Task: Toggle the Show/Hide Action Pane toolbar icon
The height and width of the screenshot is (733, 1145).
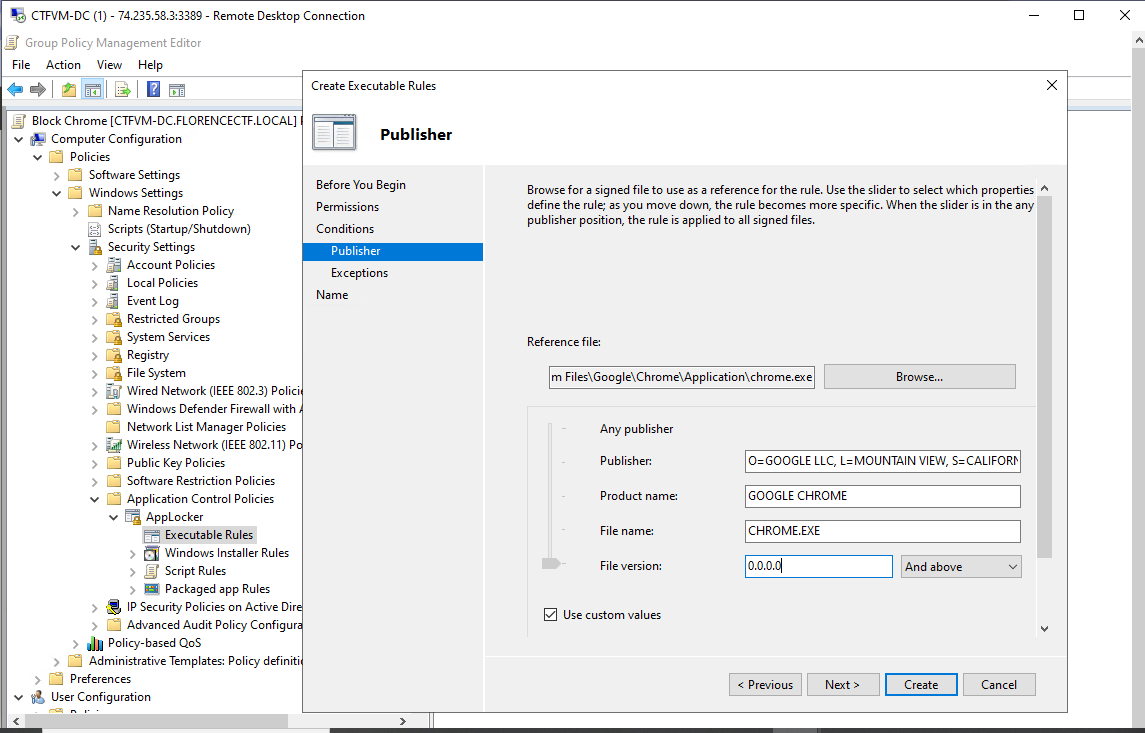Action: pos(177,91)
